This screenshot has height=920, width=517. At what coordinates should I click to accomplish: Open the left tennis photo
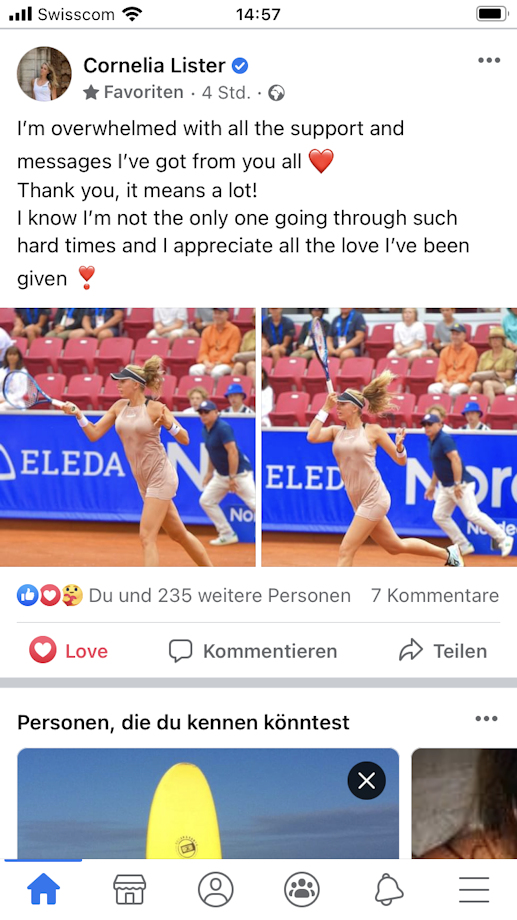(x=127, y=437)
